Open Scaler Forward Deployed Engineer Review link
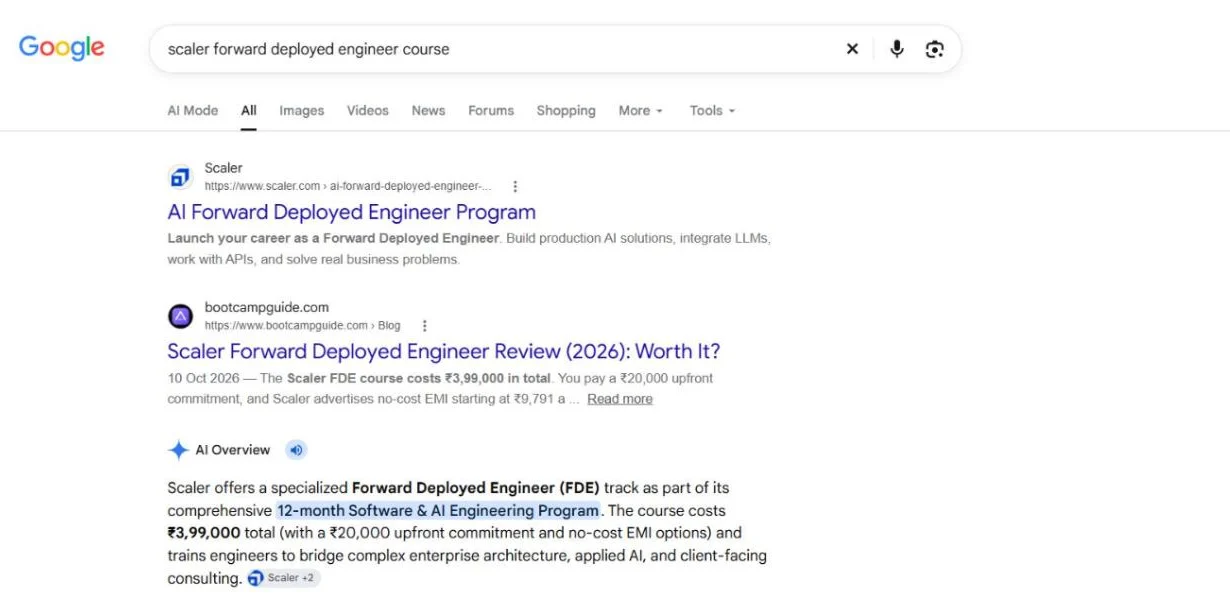The height and width of the screenshot is (600, 1230). 443,351
